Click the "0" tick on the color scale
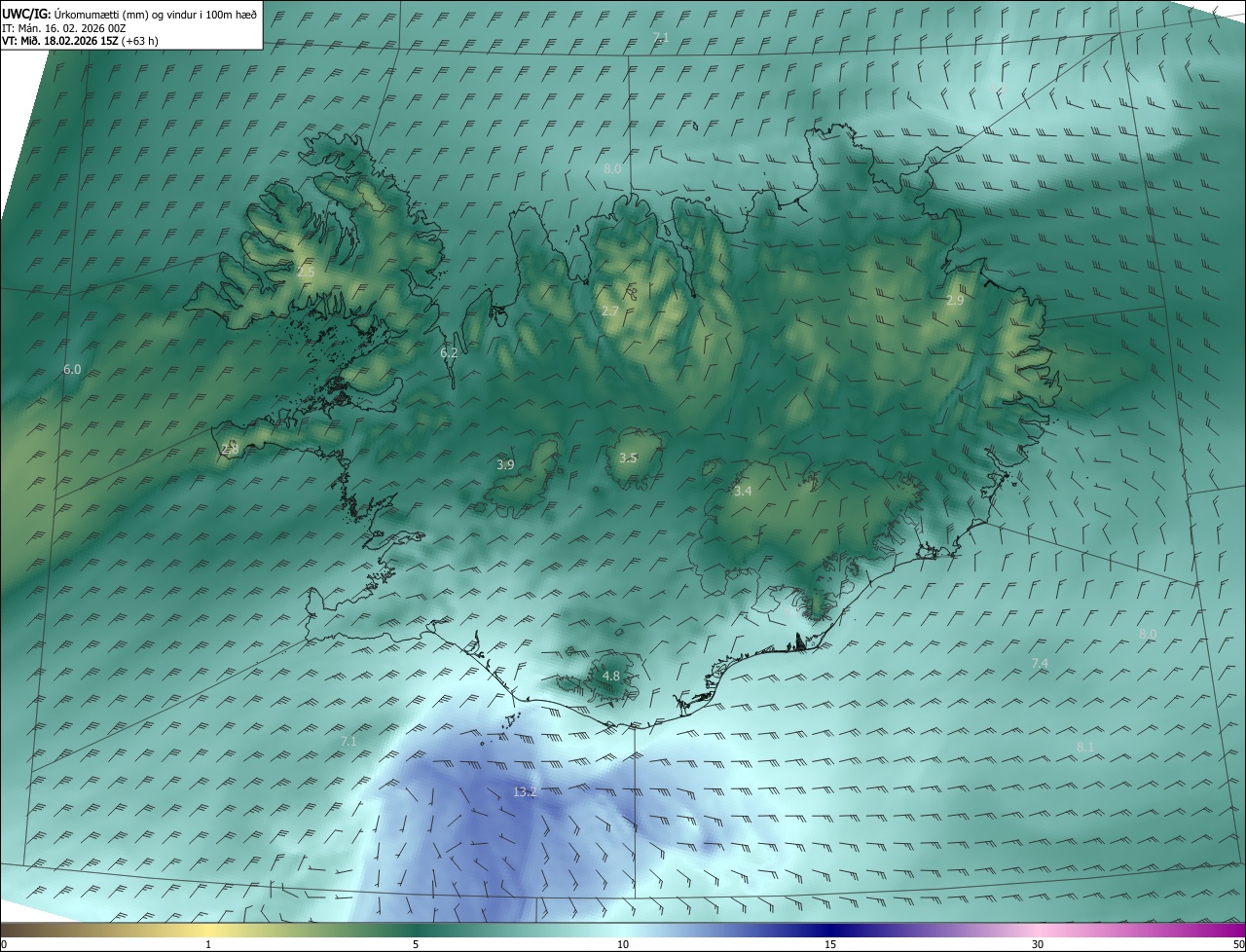The image size is (1246, 952). [4, 944]
